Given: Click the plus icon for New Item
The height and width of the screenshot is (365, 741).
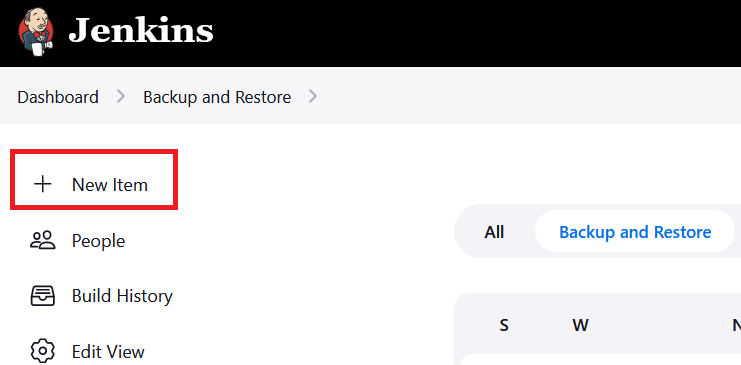Looking at the screenshot, I should tap(43, 184).
